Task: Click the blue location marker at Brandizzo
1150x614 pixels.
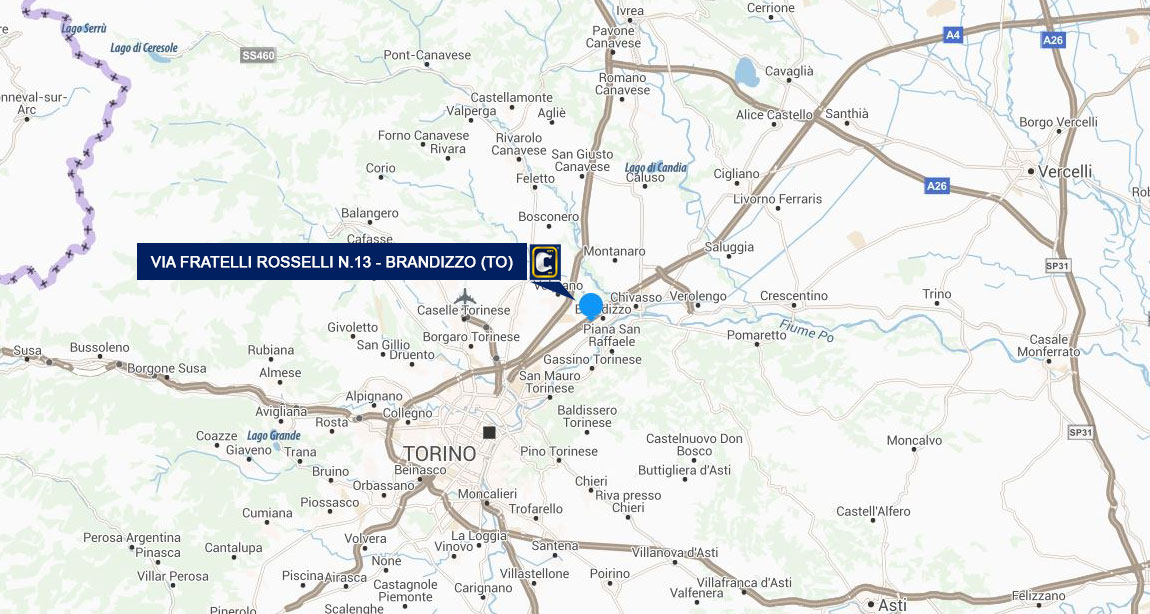Action: click(590, 306)
